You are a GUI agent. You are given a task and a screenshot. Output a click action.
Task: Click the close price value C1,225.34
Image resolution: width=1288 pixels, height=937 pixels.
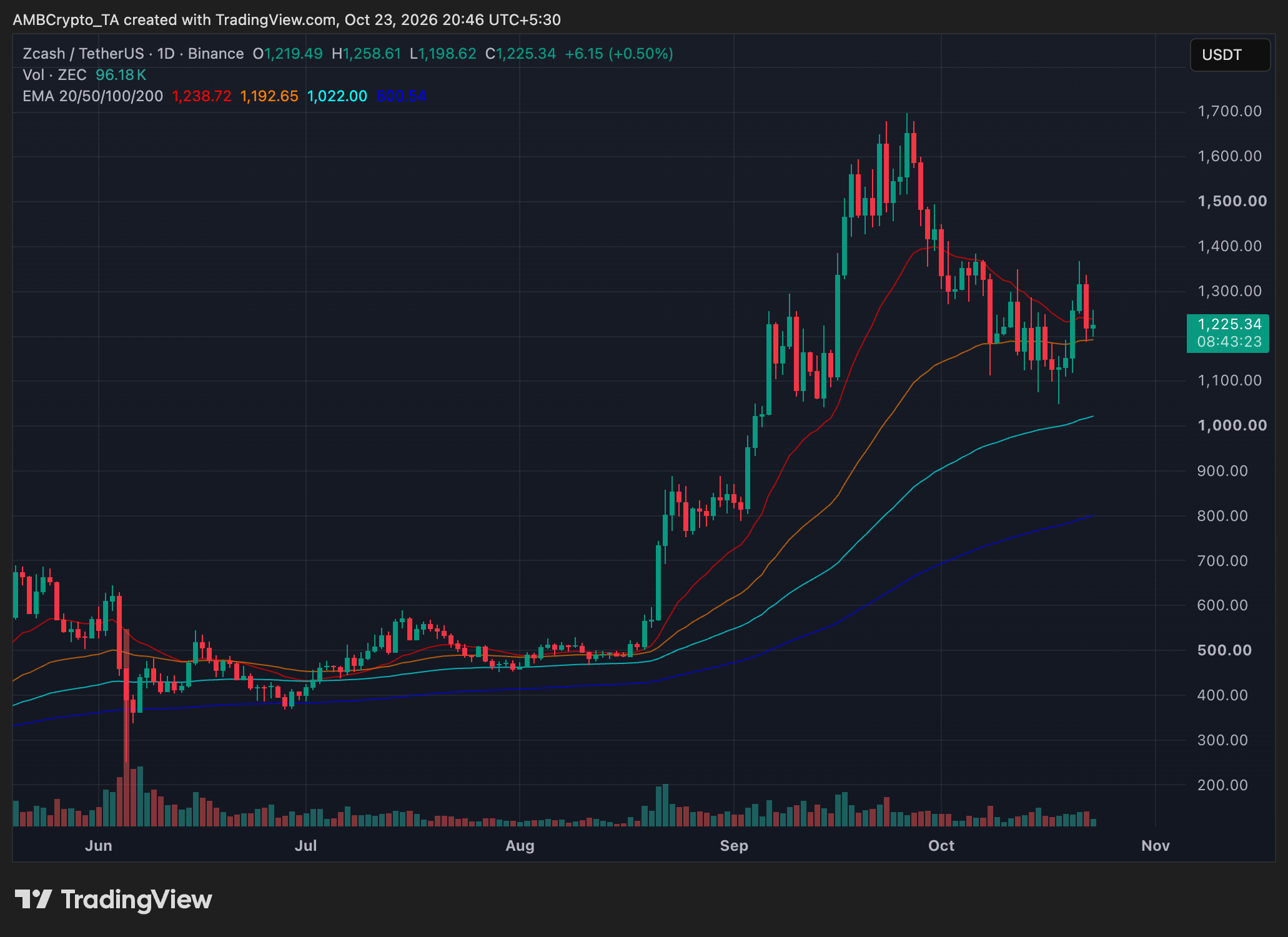click(521, 54)
